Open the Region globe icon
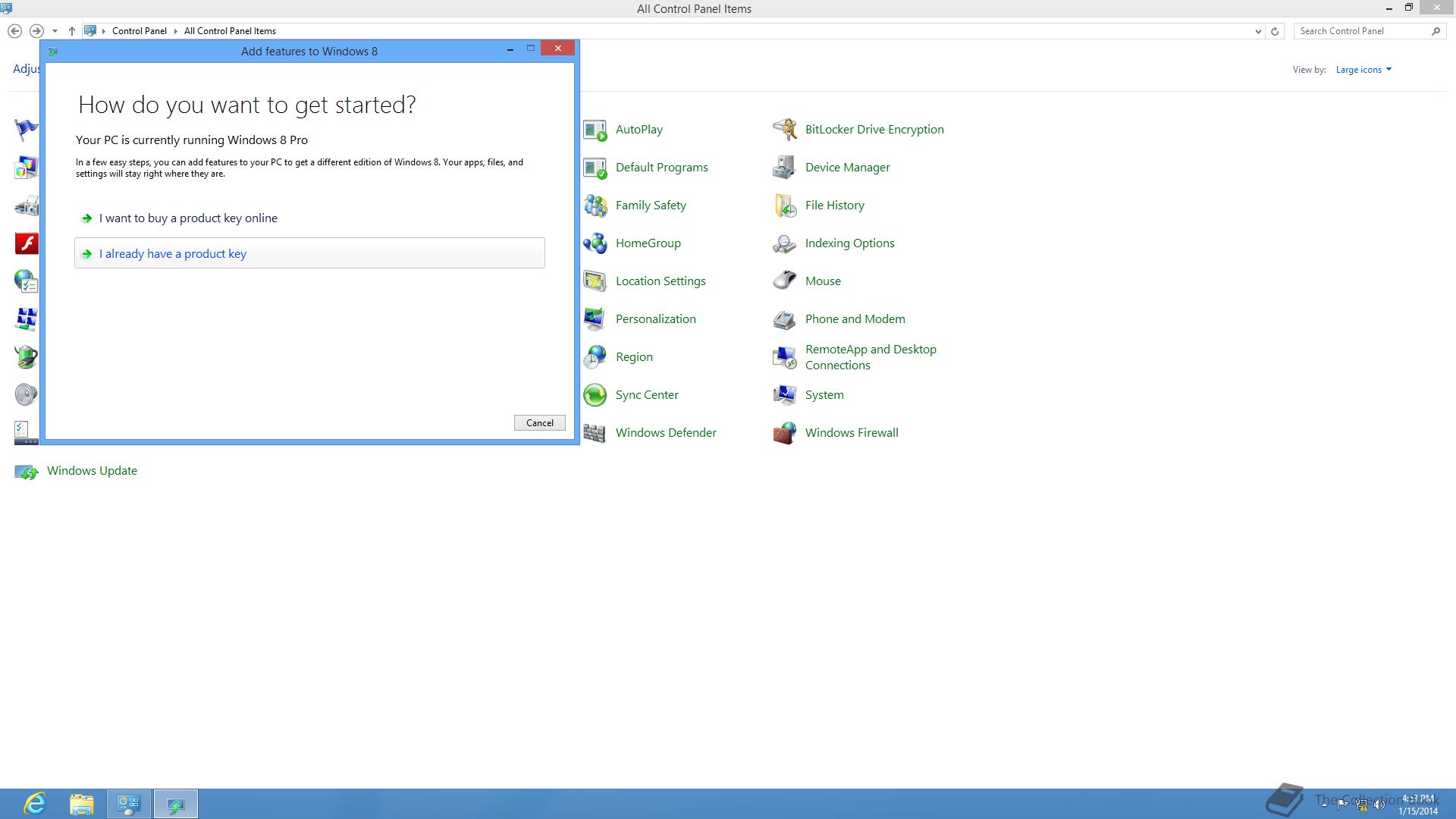Image resolution: width=1456 pixels, height=819 pixels. coord(595,357)
